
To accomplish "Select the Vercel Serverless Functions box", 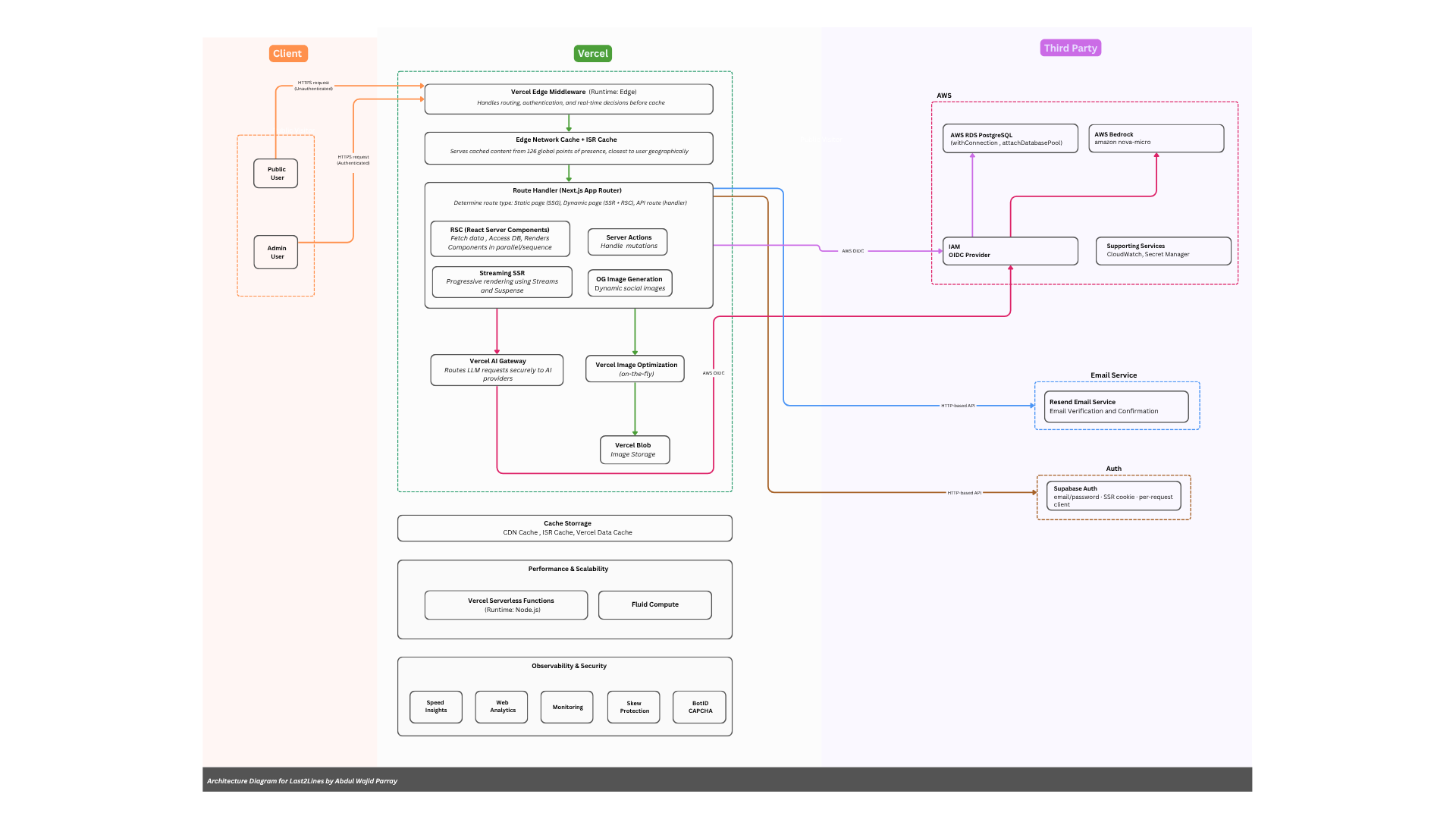I will pyautogui.click(x=506, y=605).
